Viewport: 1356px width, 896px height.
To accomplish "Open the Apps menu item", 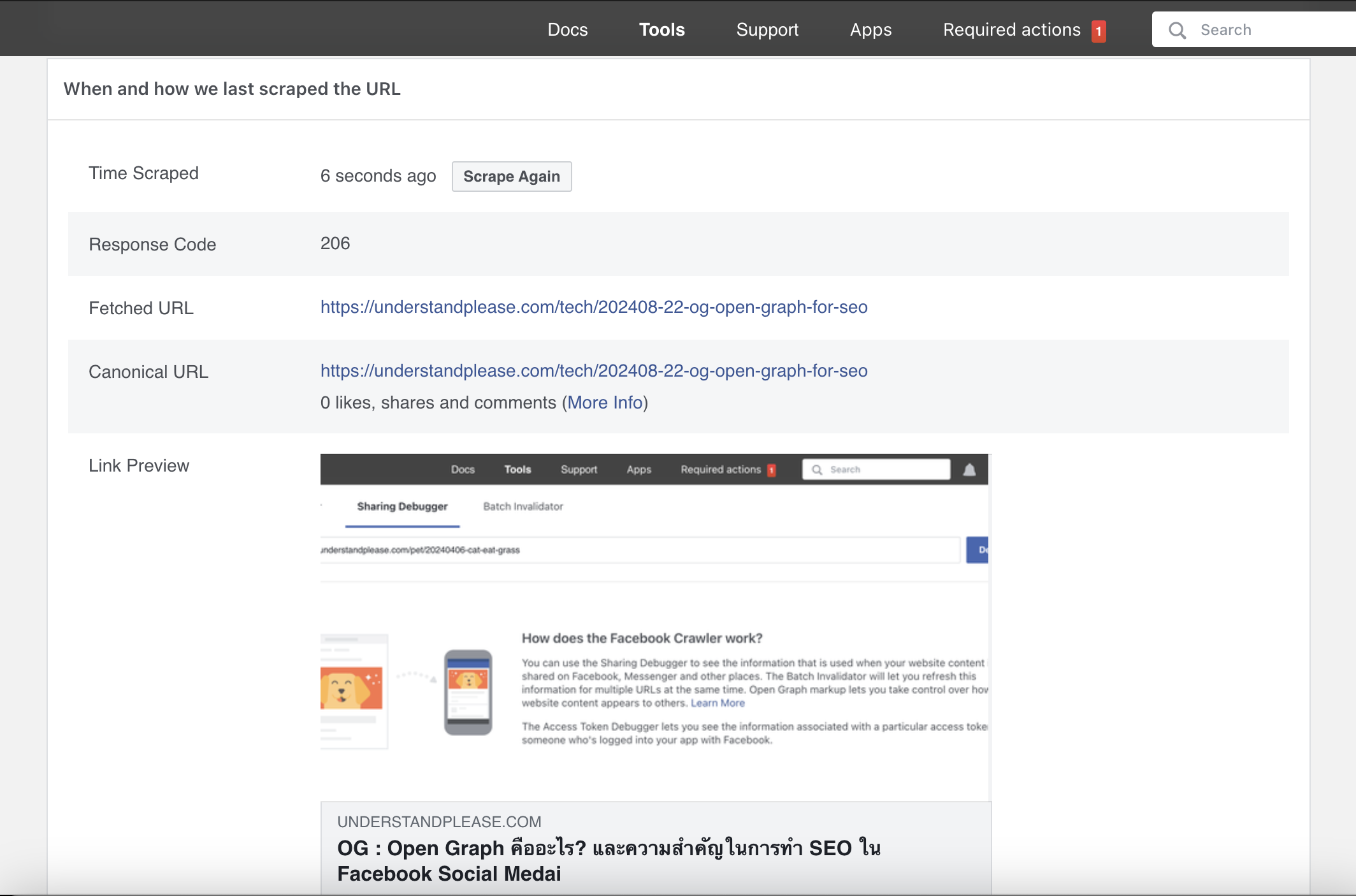I will (x=870, y=29).
